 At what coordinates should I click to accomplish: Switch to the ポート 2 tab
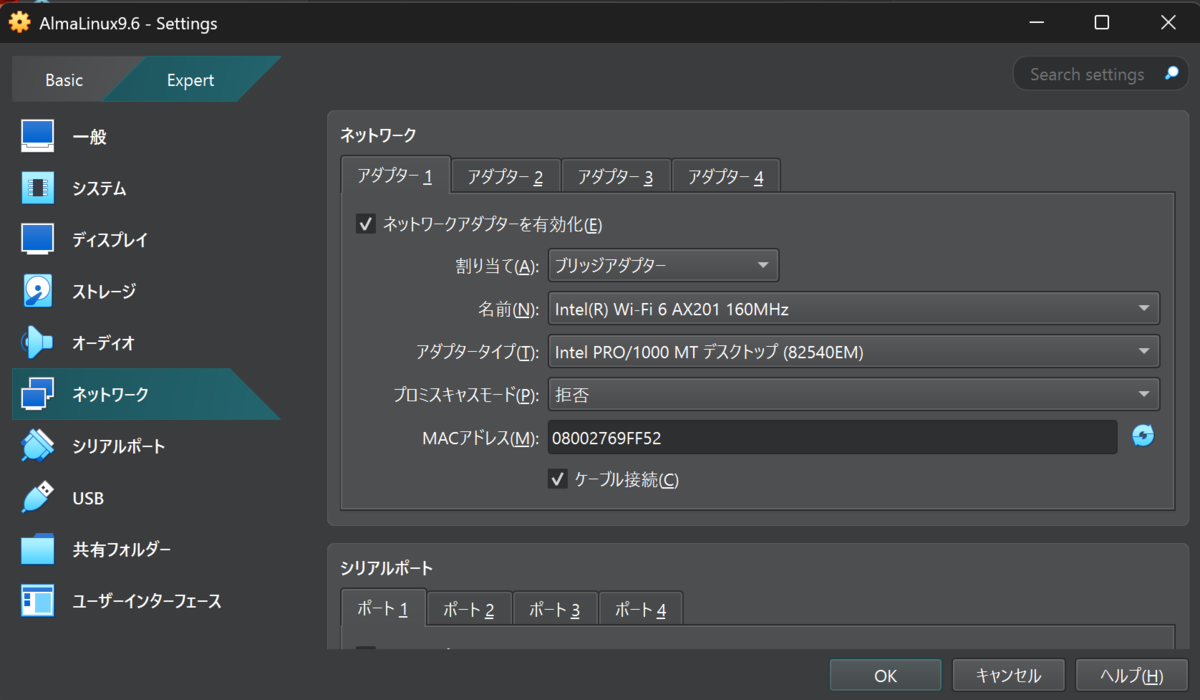point(469,609)
